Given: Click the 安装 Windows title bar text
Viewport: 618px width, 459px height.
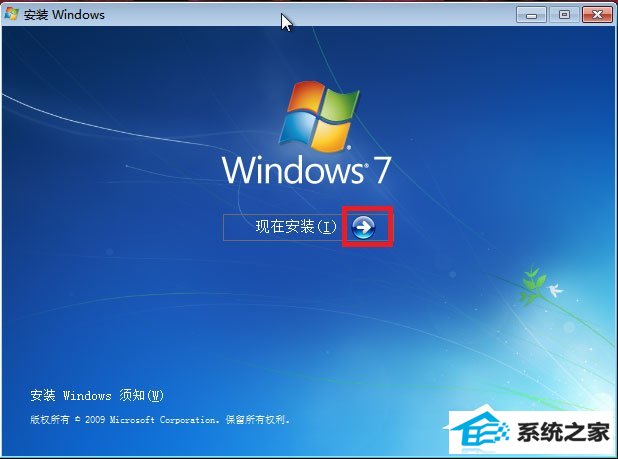Looking at the screenshot, I should tap(64, 15).
